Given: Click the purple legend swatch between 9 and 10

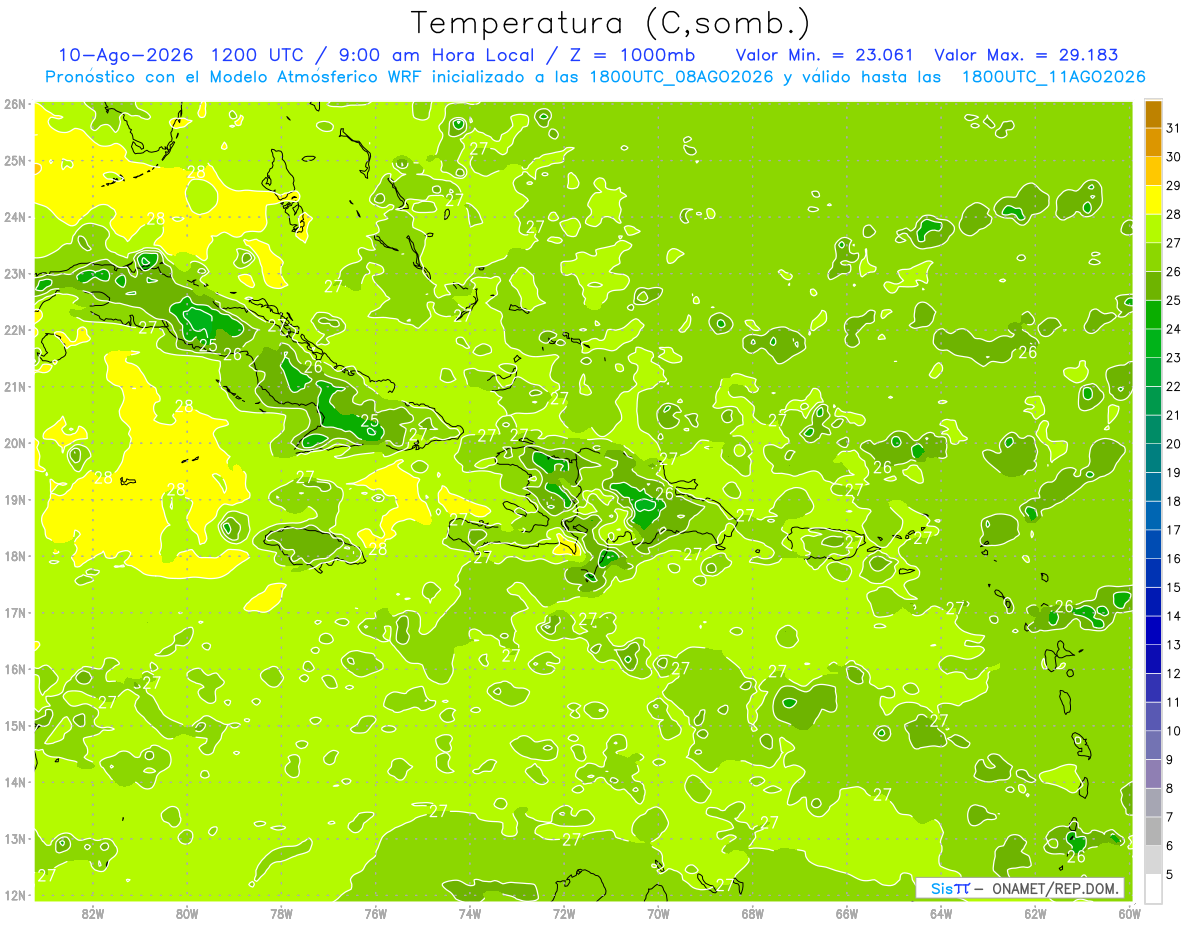Looking at the screenshot, I should click(1153, 745).
